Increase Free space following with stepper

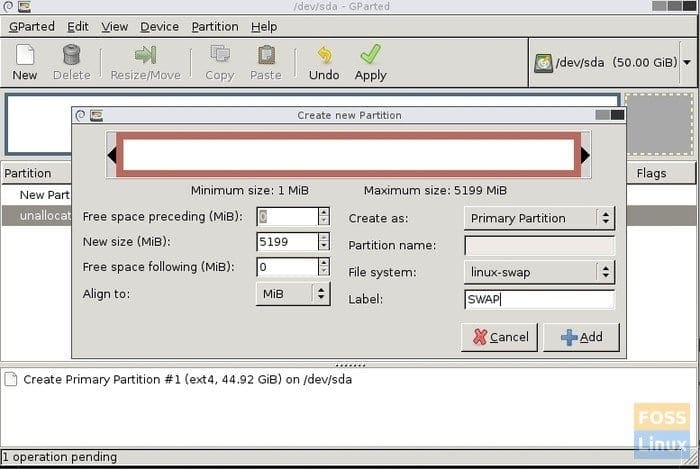coord(324,262)
